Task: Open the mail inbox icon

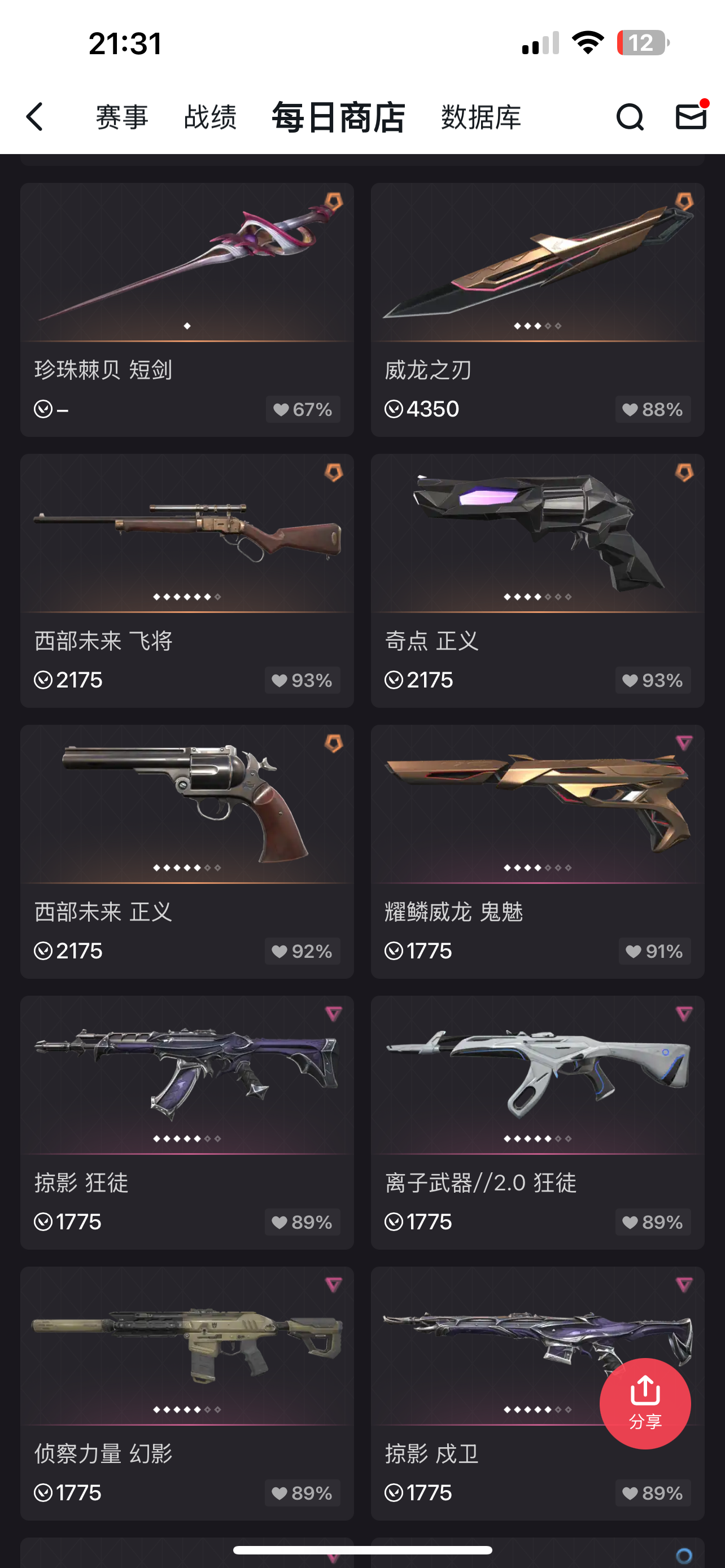Action: coord(691,116)
